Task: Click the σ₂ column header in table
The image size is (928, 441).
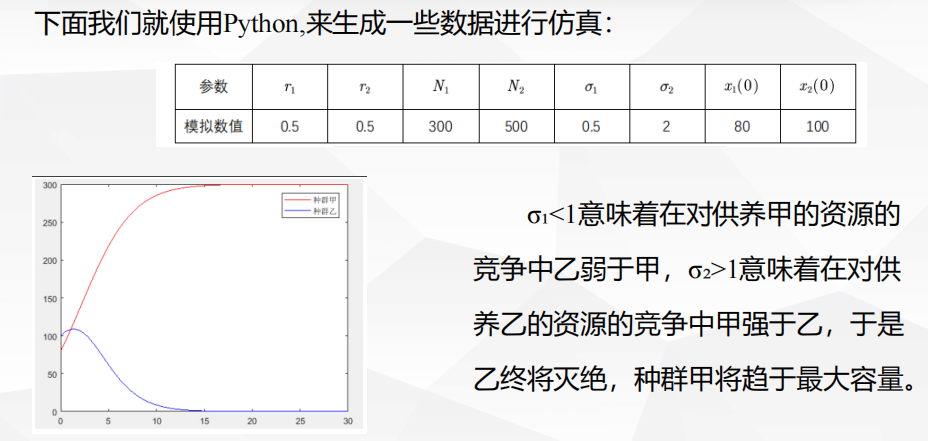Action: [x=667, y=87]
